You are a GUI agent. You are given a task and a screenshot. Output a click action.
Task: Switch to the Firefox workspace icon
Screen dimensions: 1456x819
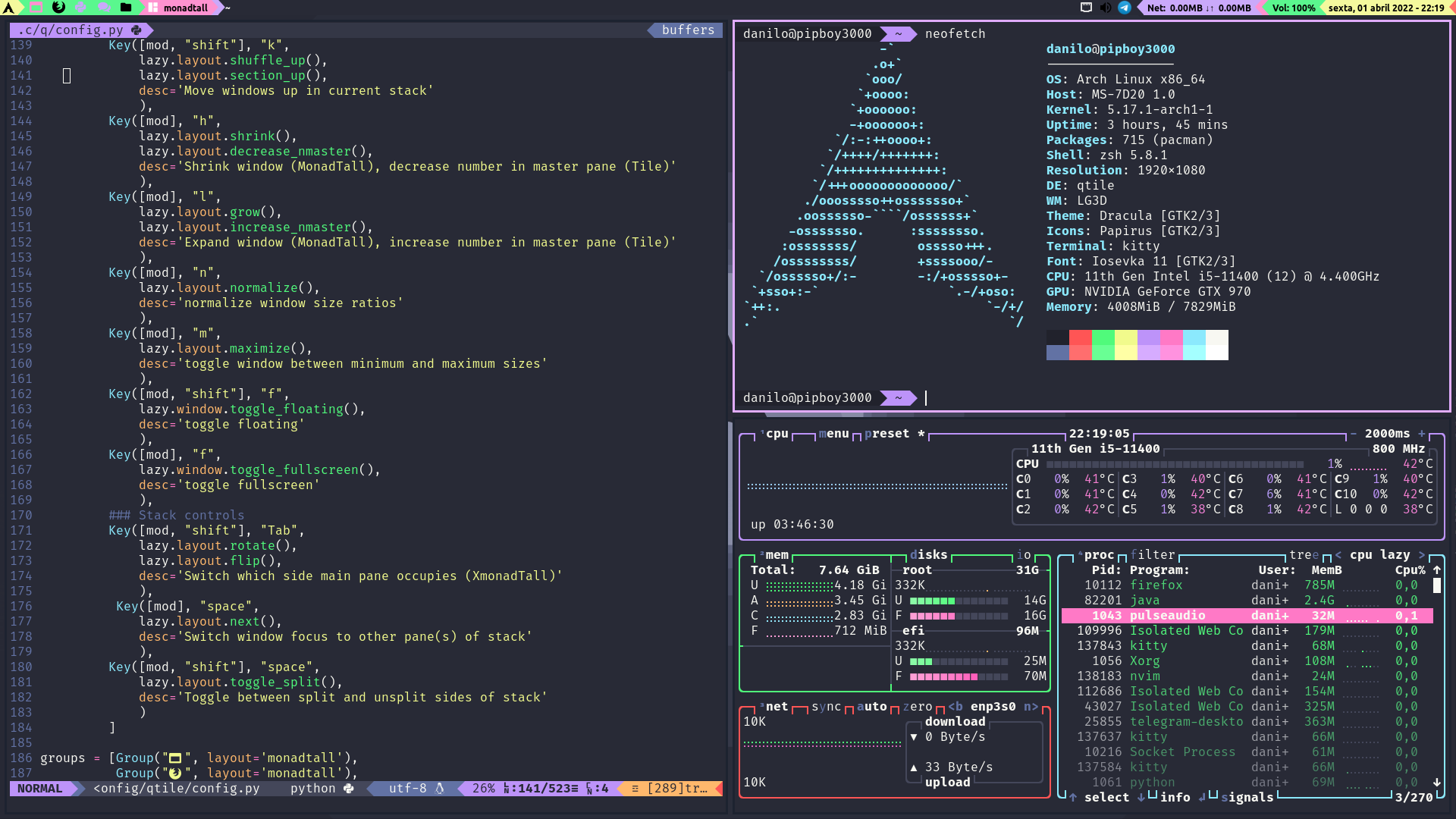[58, 8]
